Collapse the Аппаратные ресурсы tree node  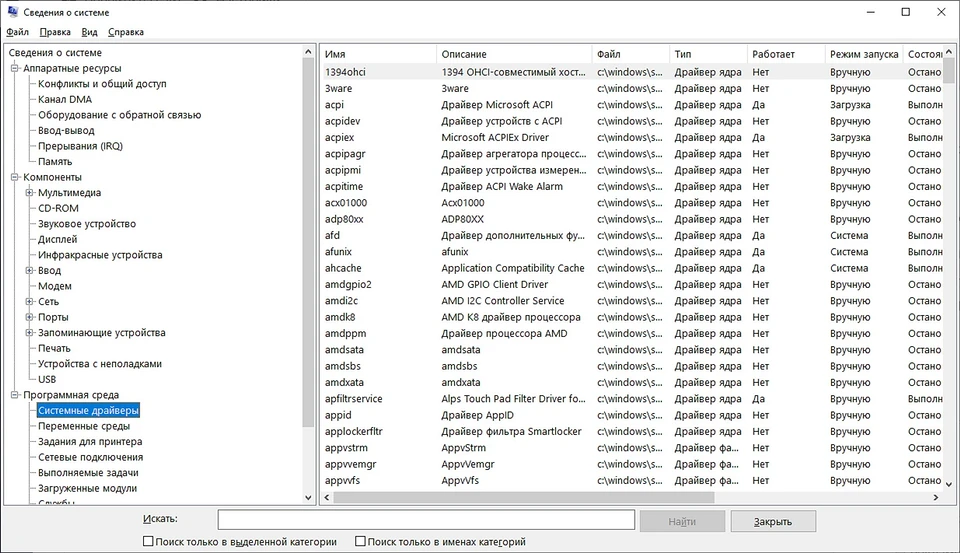pyautogui.click(x=15, y=69)
